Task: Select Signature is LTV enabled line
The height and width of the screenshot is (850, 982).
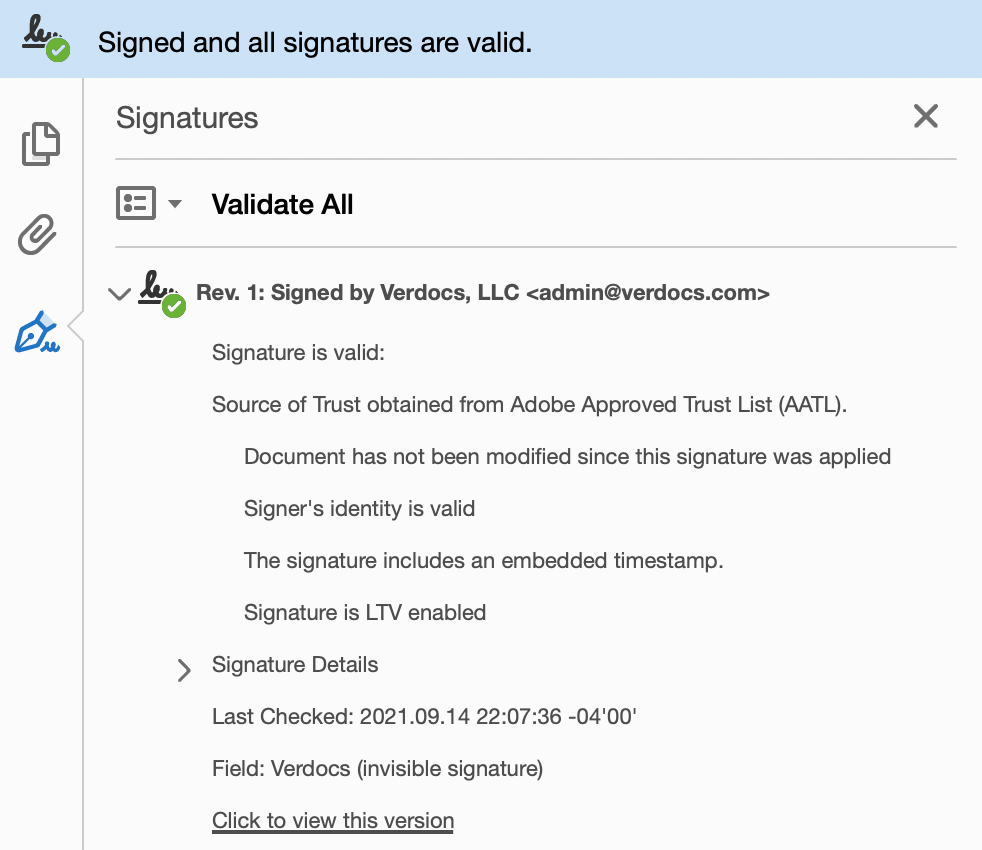Action: pyautogui.click(x=365, y=613)
